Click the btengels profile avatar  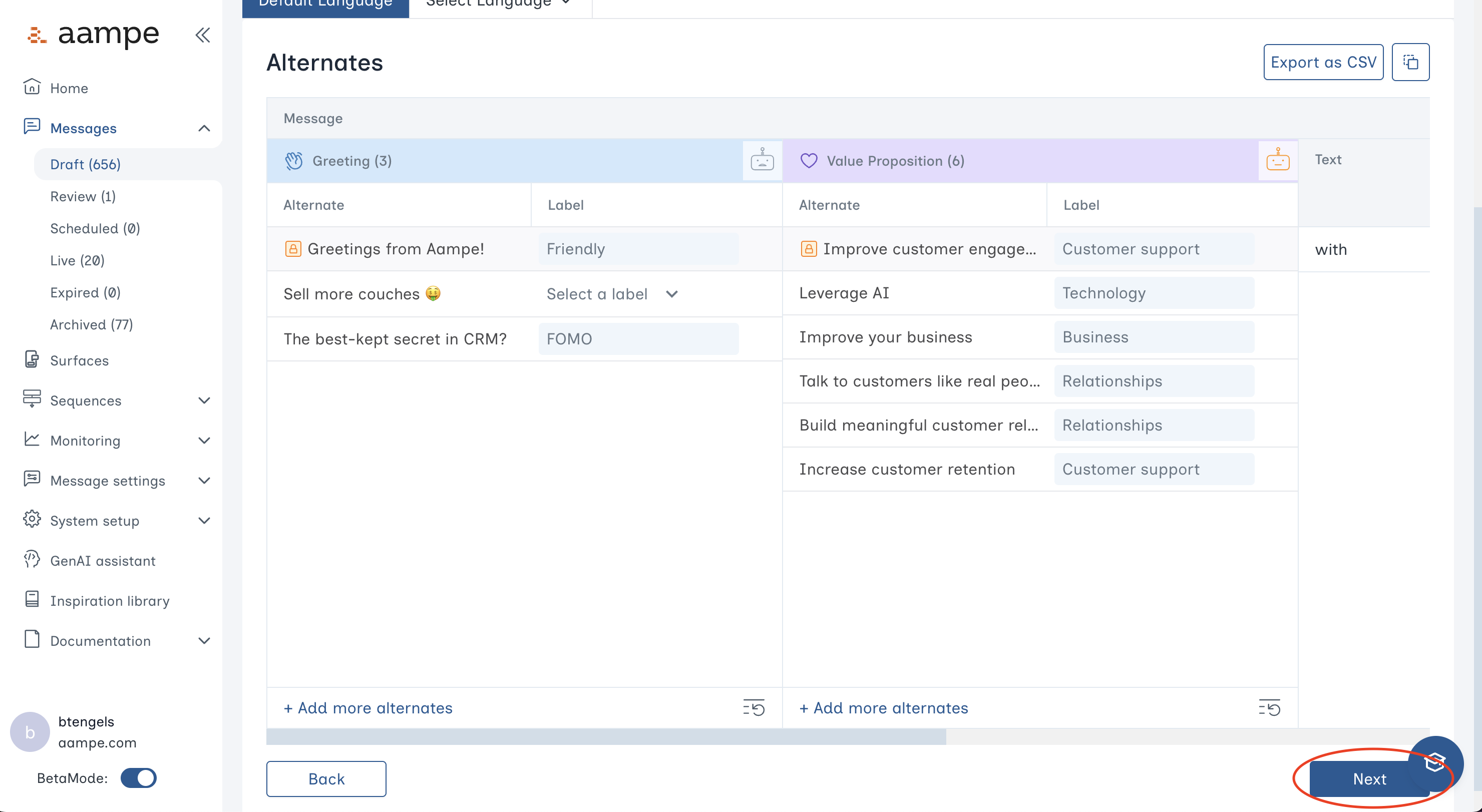[x=30, y=731]
